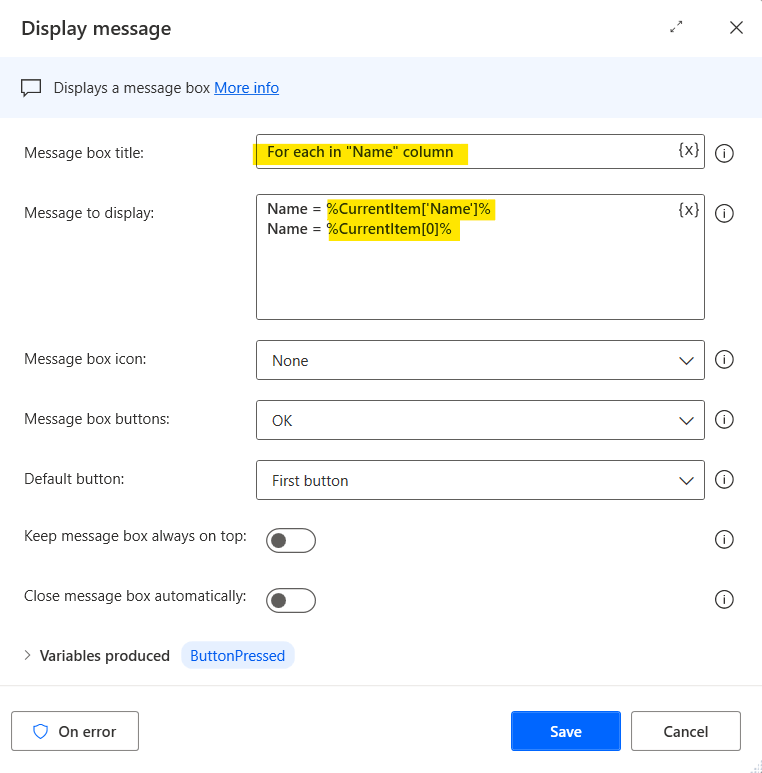Click info icon beside Message to display
Screen dimensions: 762x773
[725, 213]
